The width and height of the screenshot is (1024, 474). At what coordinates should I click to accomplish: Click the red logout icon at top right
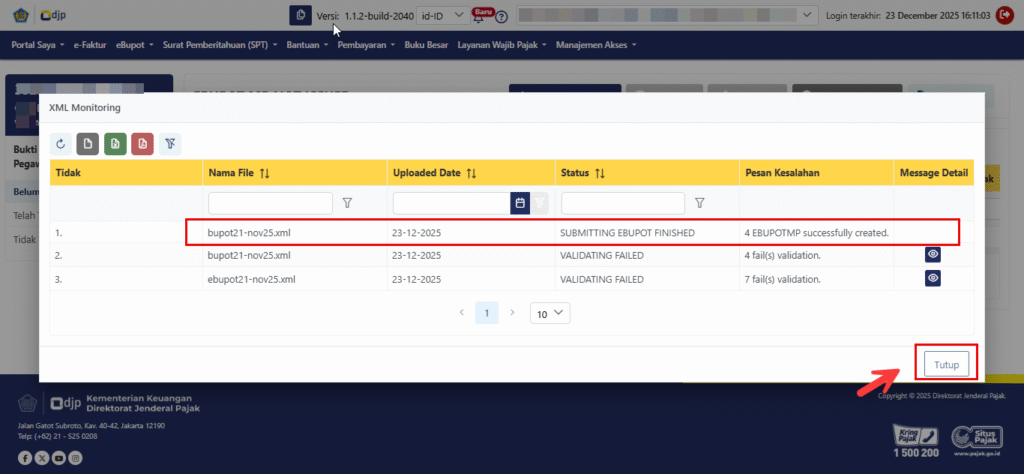click(1004, 16)
